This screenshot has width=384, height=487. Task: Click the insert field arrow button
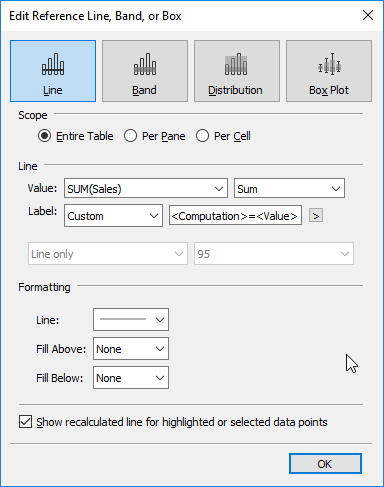coord(316,216)
